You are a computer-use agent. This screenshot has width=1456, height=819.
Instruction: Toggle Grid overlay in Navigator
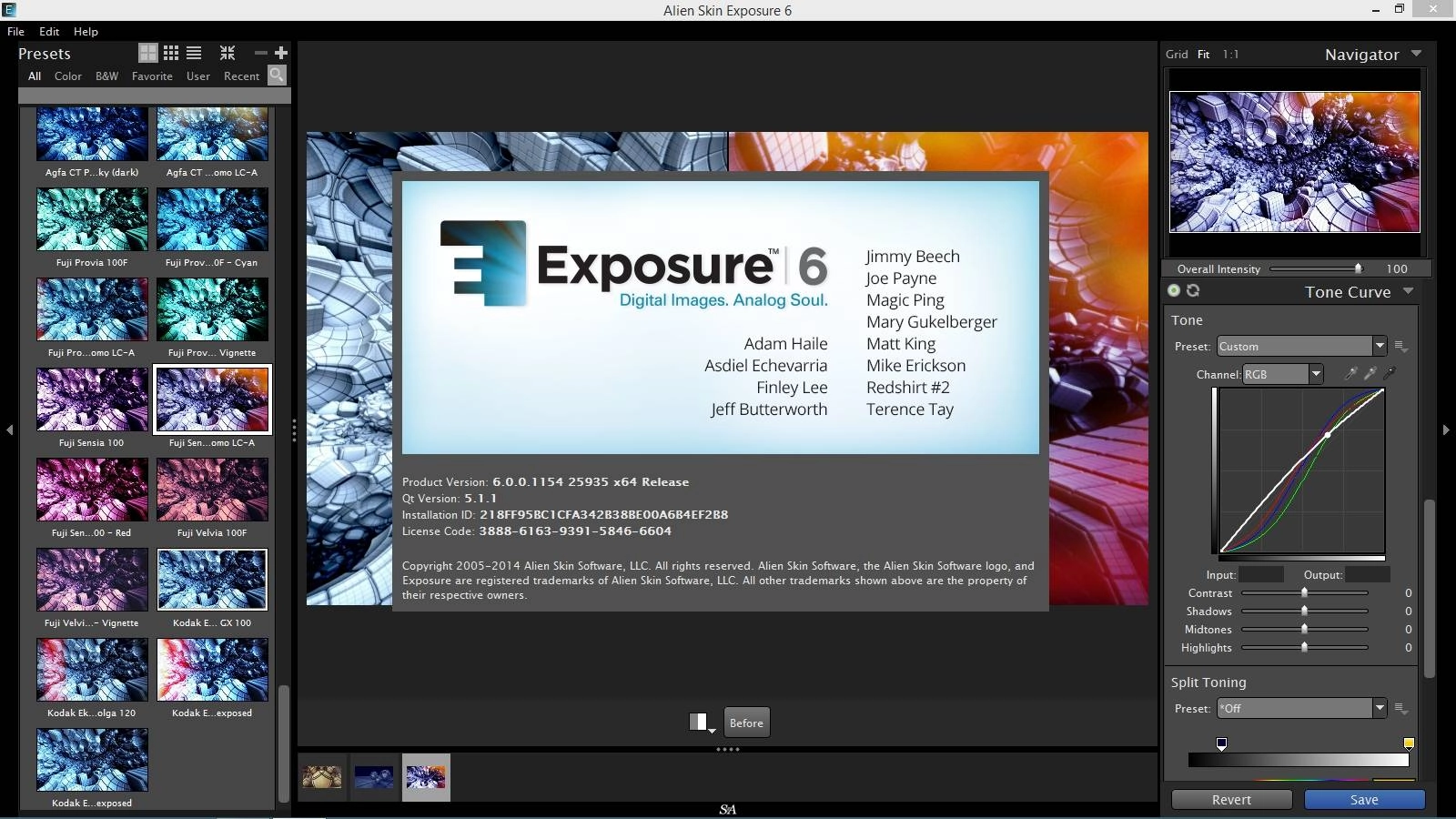(x=1177, y=55)
